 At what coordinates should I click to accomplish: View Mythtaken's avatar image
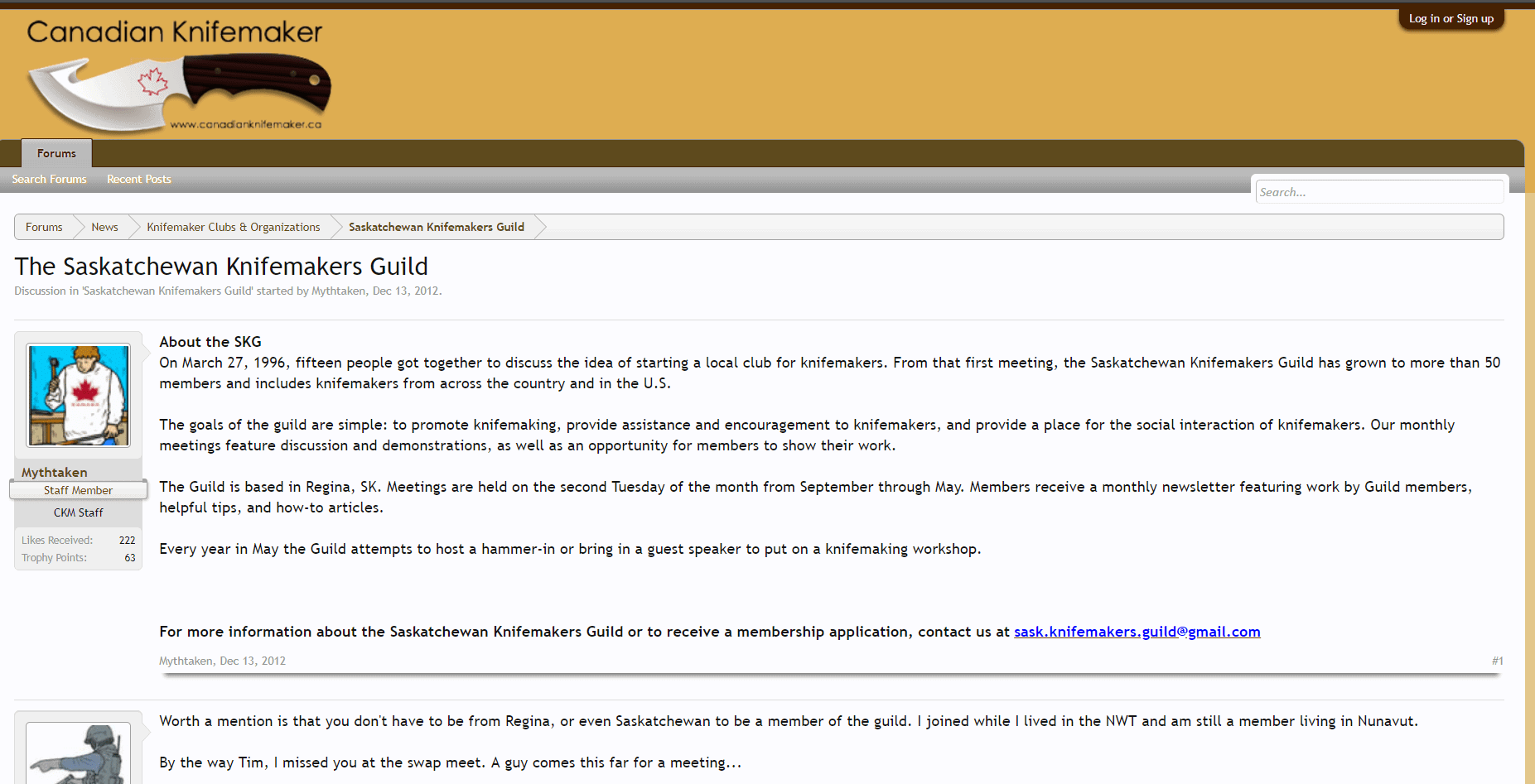pos(79,396)
